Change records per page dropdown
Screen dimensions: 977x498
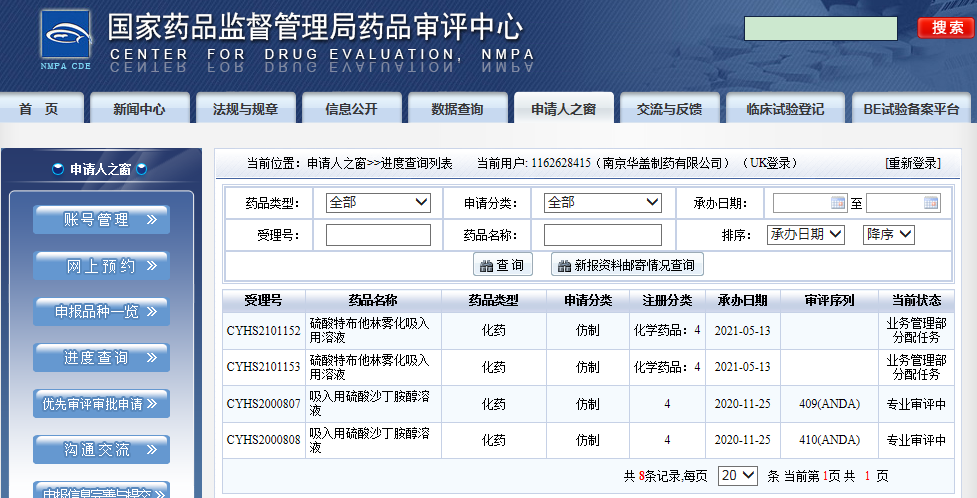tap(737, 476)
